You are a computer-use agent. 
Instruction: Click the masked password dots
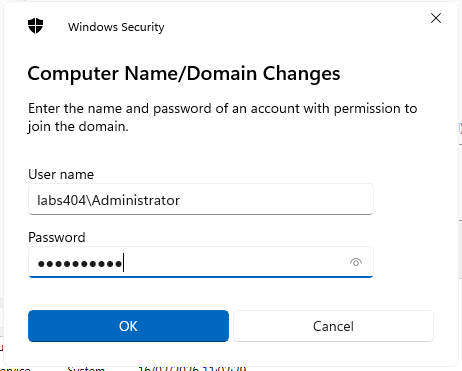80,264
